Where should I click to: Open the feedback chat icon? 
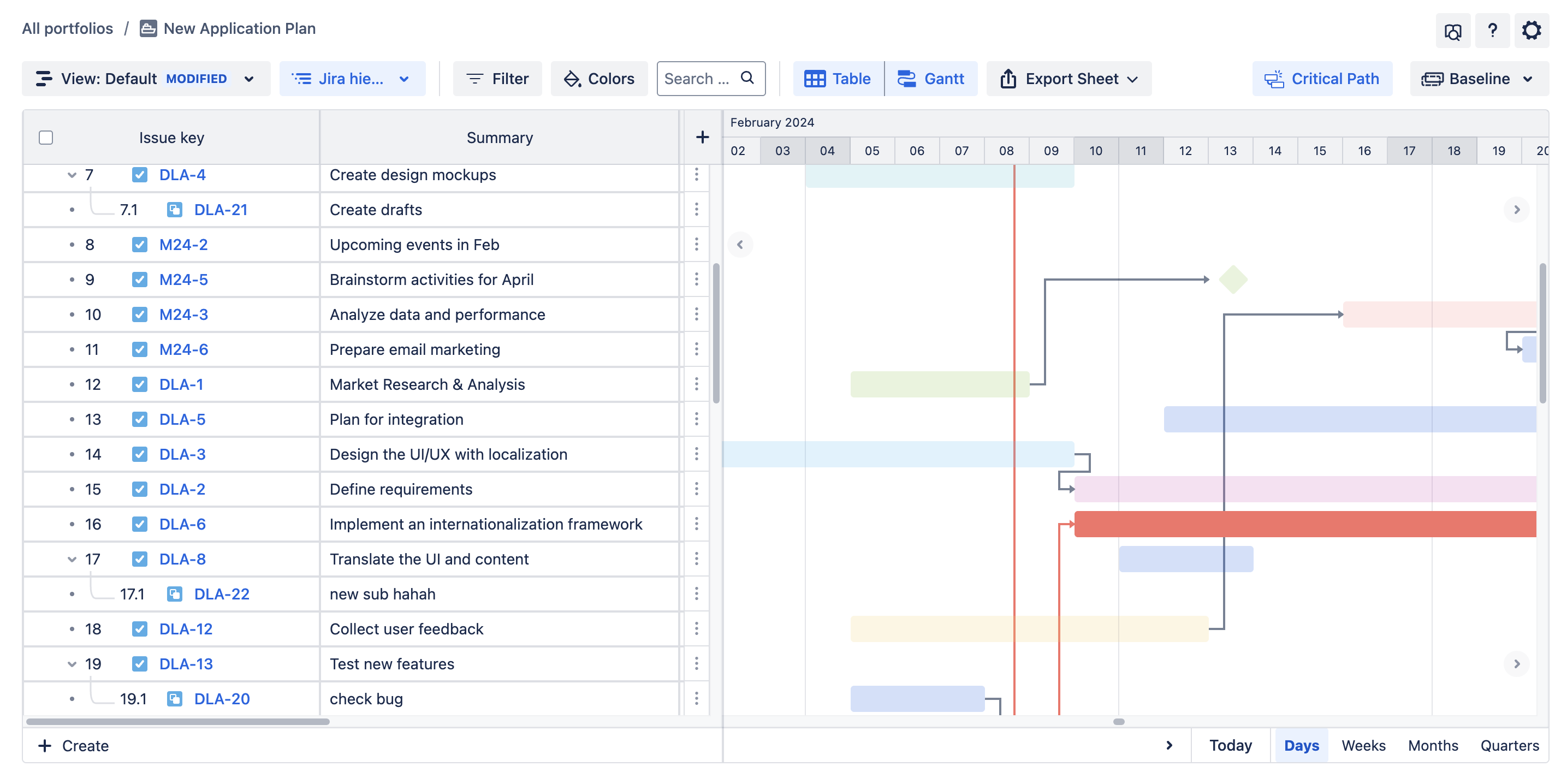[1453, 32]
